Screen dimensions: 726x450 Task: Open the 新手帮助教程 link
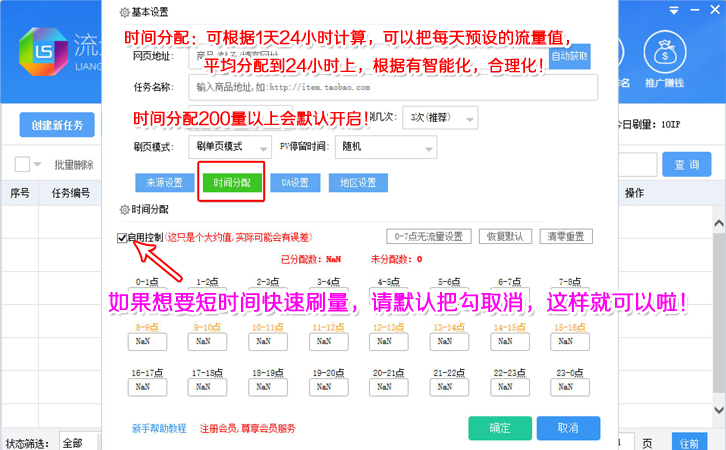(159, 429)
